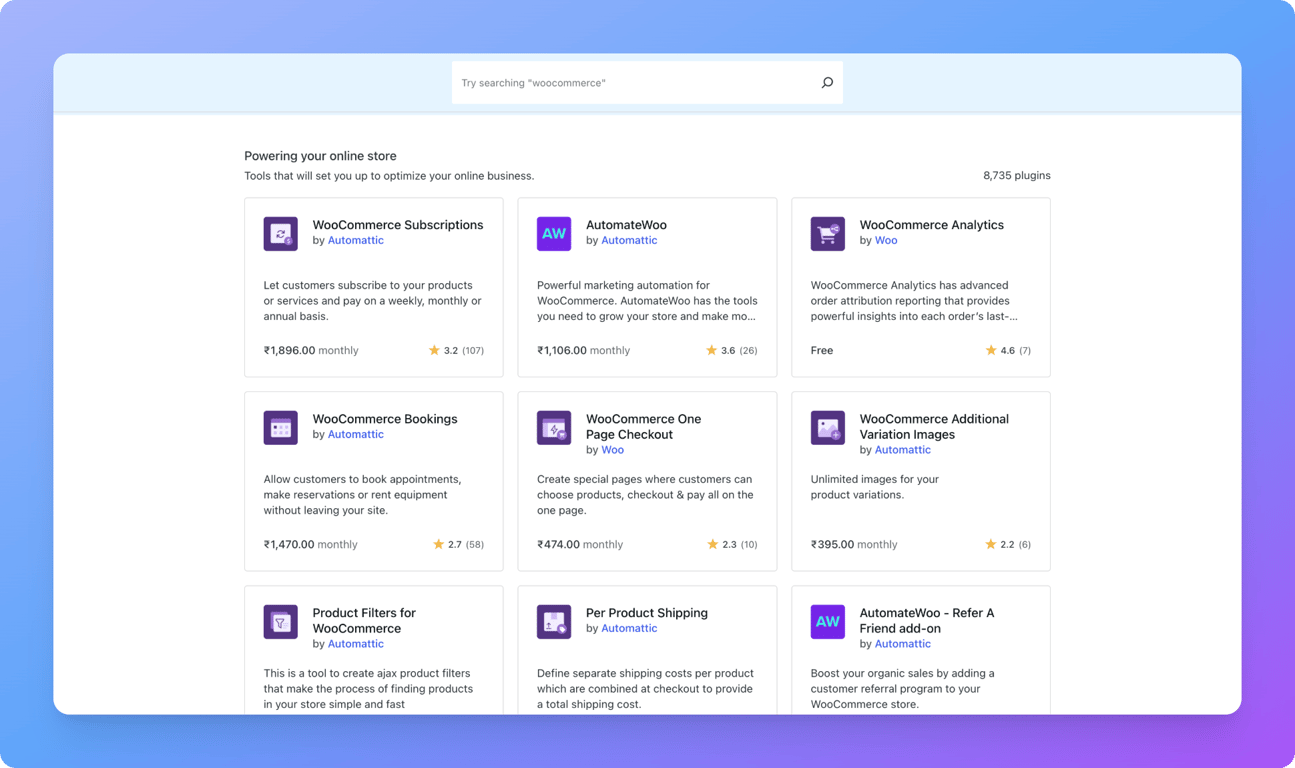Click the ajax product filters description

point(368,689)
